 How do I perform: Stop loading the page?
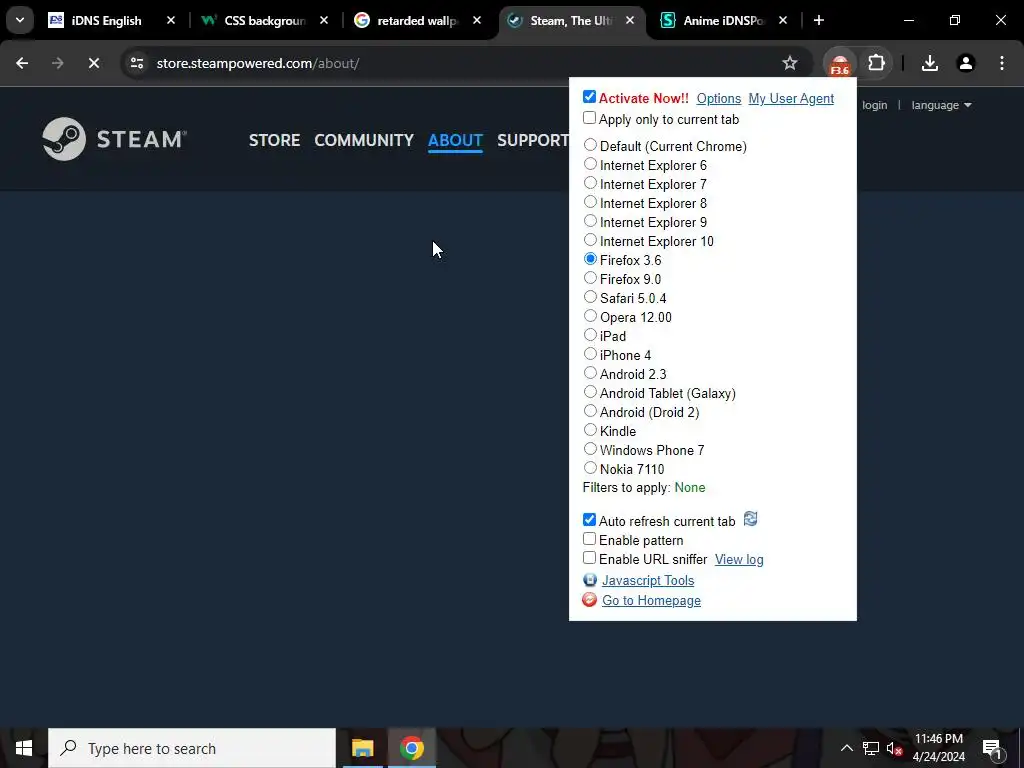point(93,63)
